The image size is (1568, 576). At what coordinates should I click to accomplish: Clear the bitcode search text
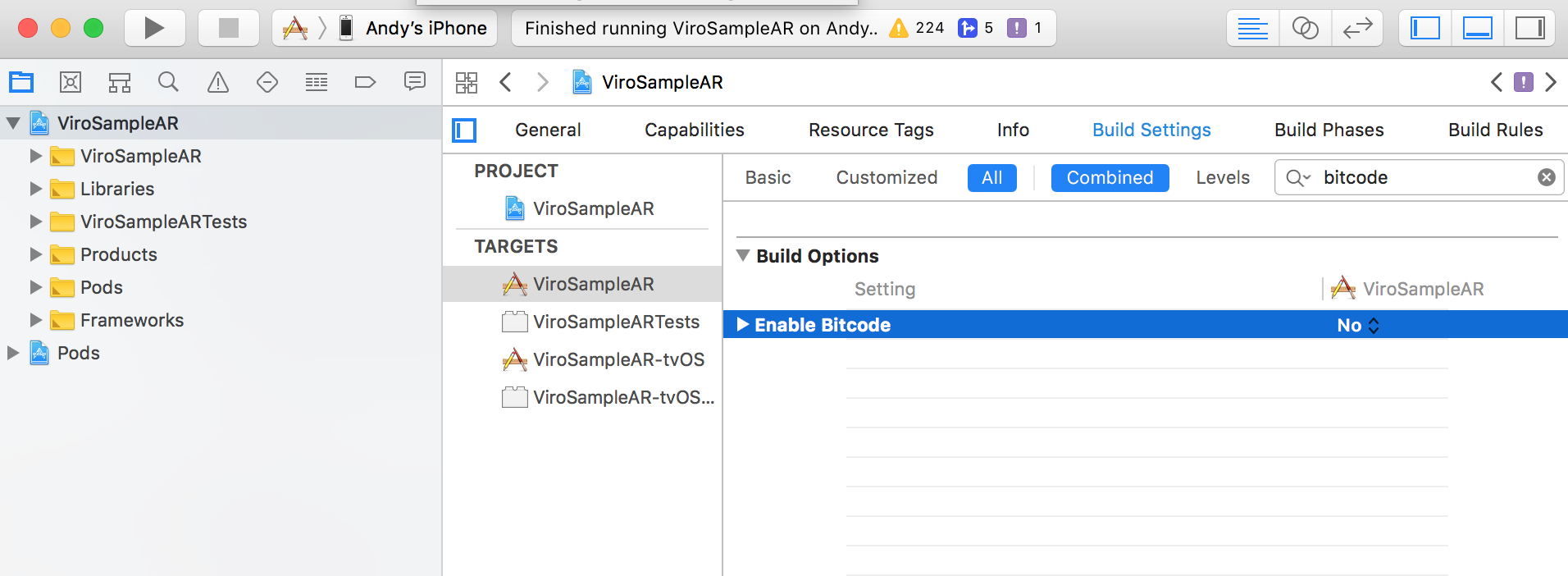[1546, 177]
